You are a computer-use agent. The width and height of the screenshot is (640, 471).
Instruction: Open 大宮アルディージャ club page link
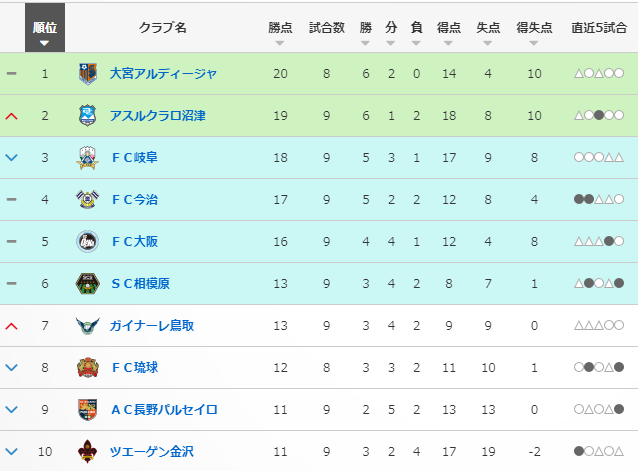point(163,74)
